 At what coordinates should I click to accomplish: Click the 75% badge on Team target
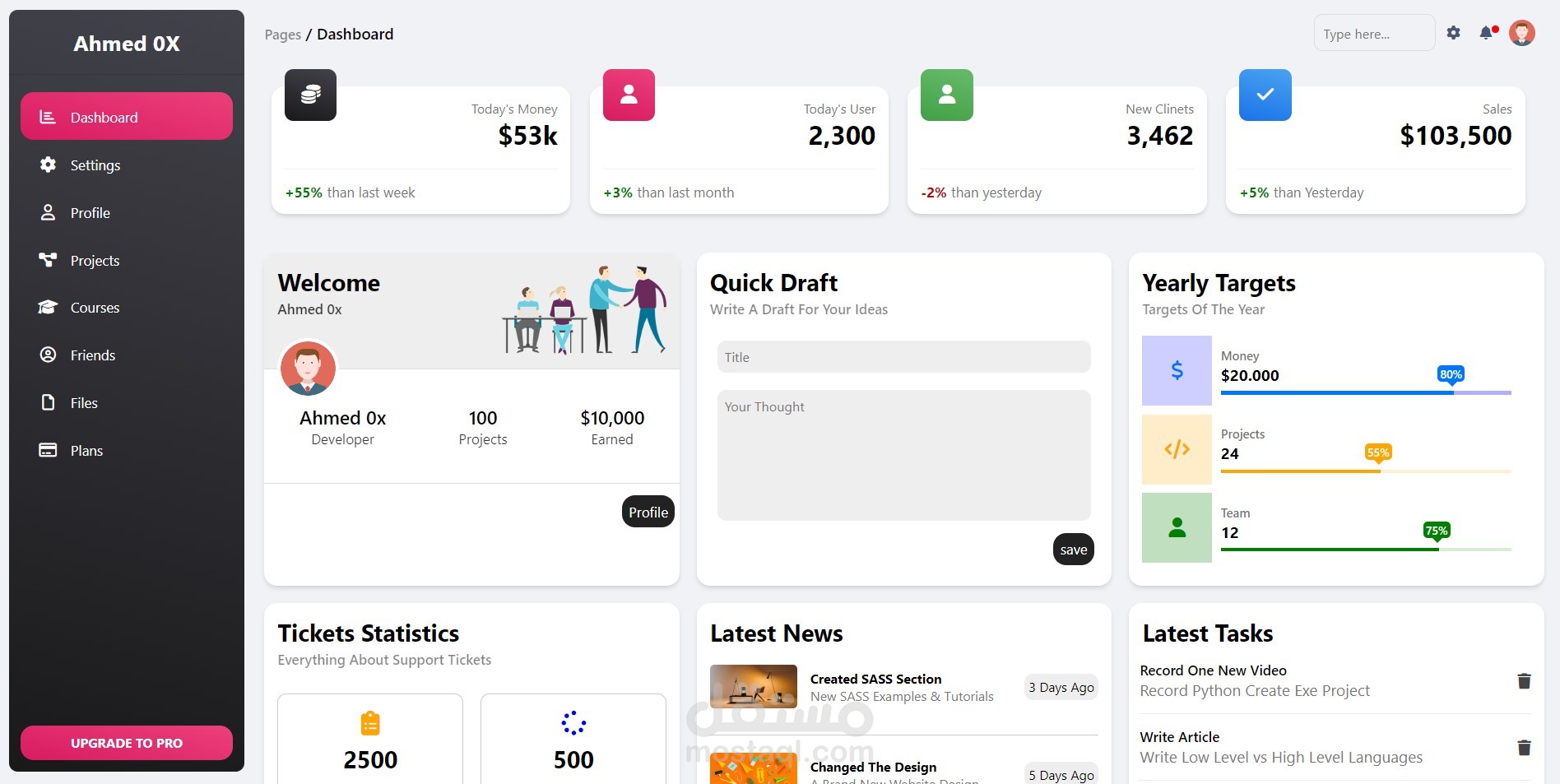1437,531
